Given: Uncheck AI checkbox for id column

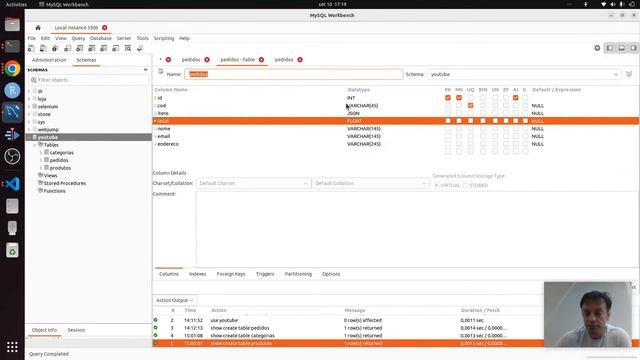Looking at the screenshot, I should (516, 98).
